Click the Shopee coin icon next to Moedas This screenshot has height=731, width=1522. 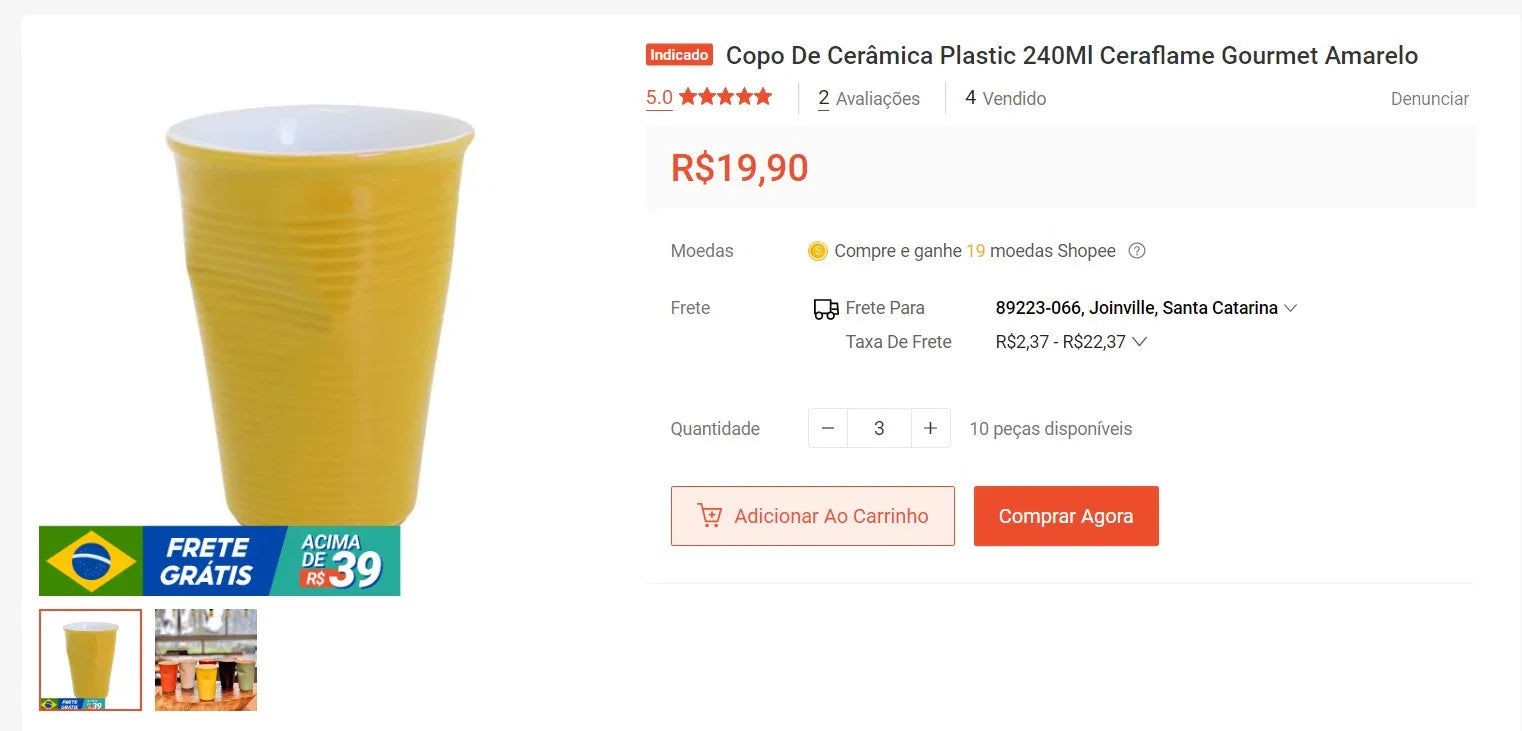tap(818, 251)
